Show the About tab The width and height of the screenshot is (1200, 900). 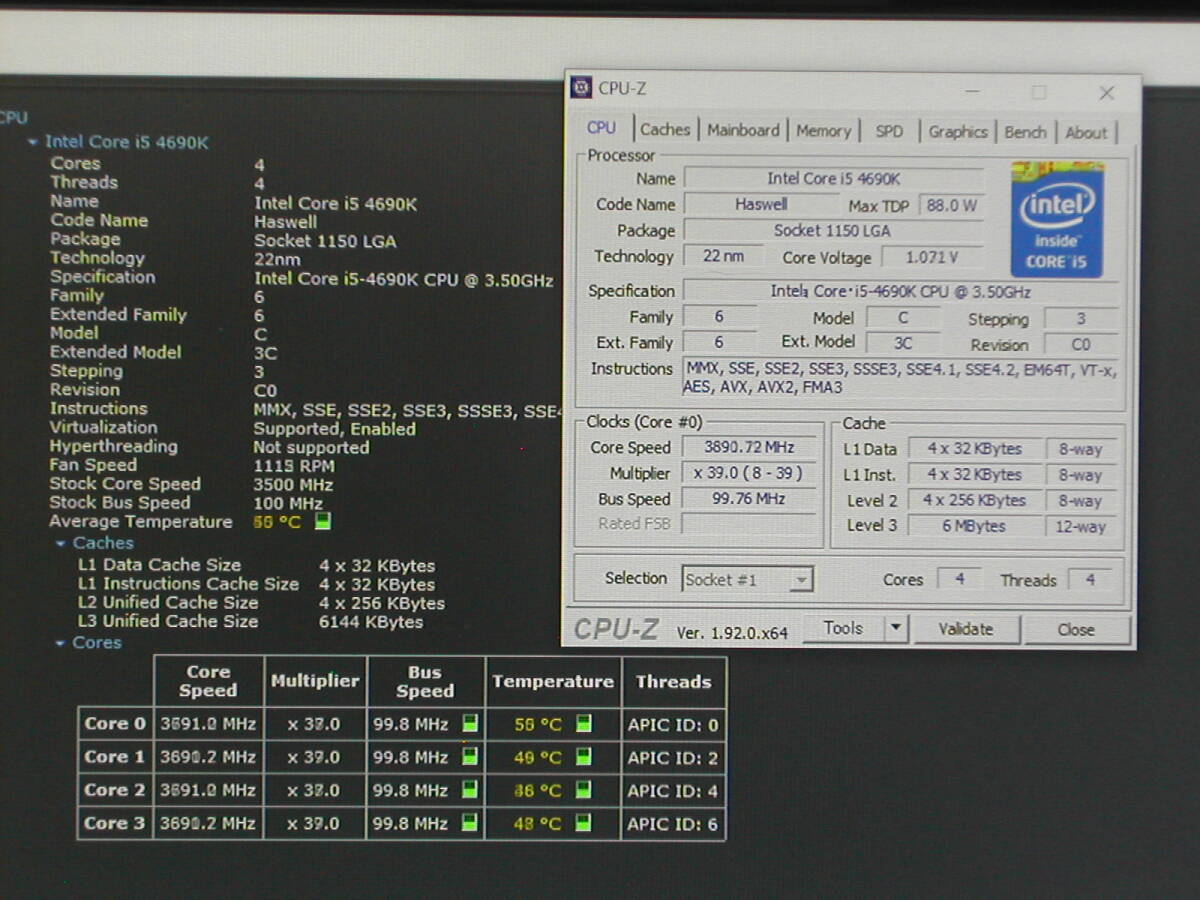tap(1086, 132)
